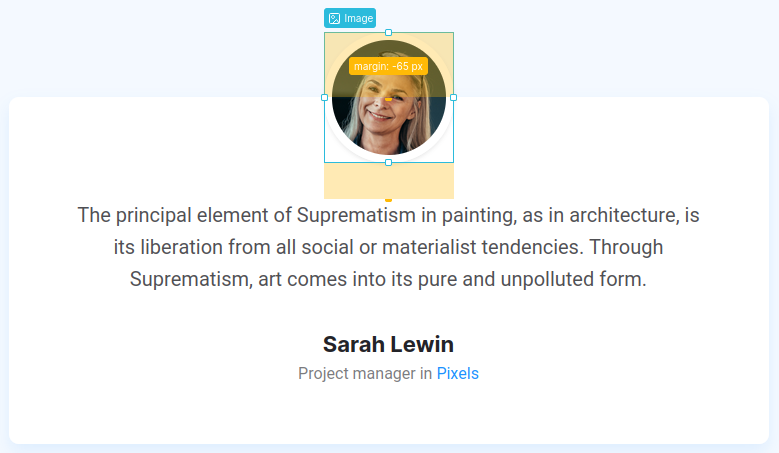Click the "Project manager in" subtitle text
Image resolution: width=779 pixels, height=453 pixels.
pyautogui.click(x=365, y=374)
